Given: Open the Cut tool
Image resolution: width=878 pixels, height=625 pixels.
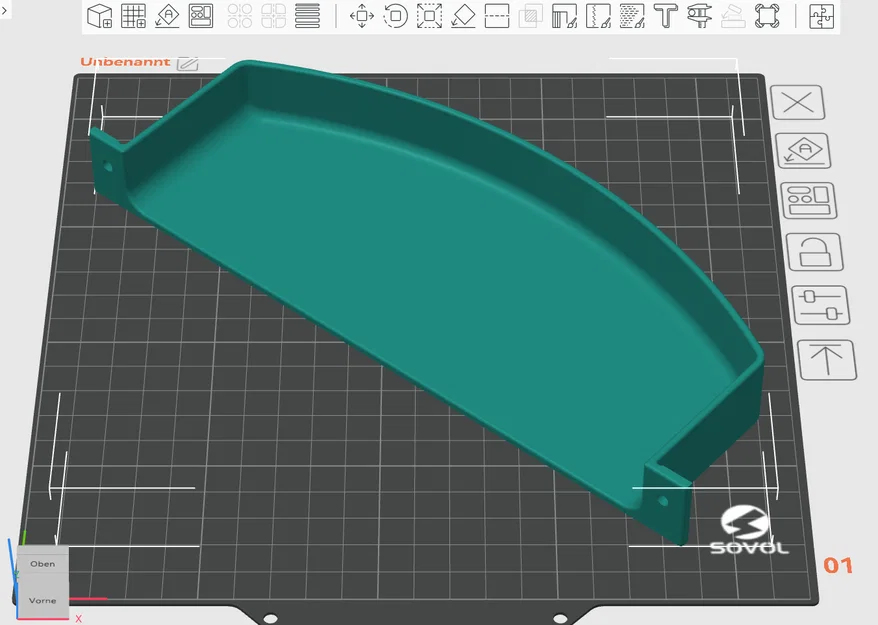Looking at the screenshot, I should tap(497, 16).
